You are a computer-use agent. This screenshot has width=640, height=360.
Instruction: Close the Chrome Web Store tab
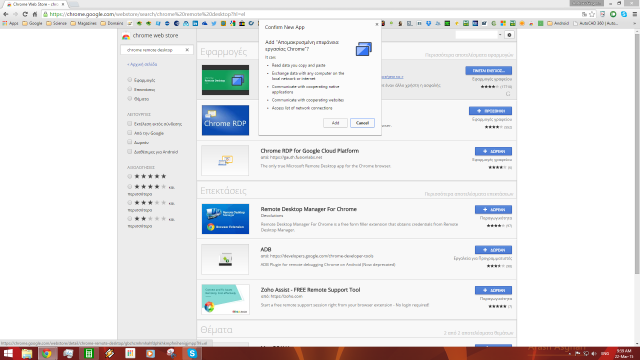tap(63, 4)
